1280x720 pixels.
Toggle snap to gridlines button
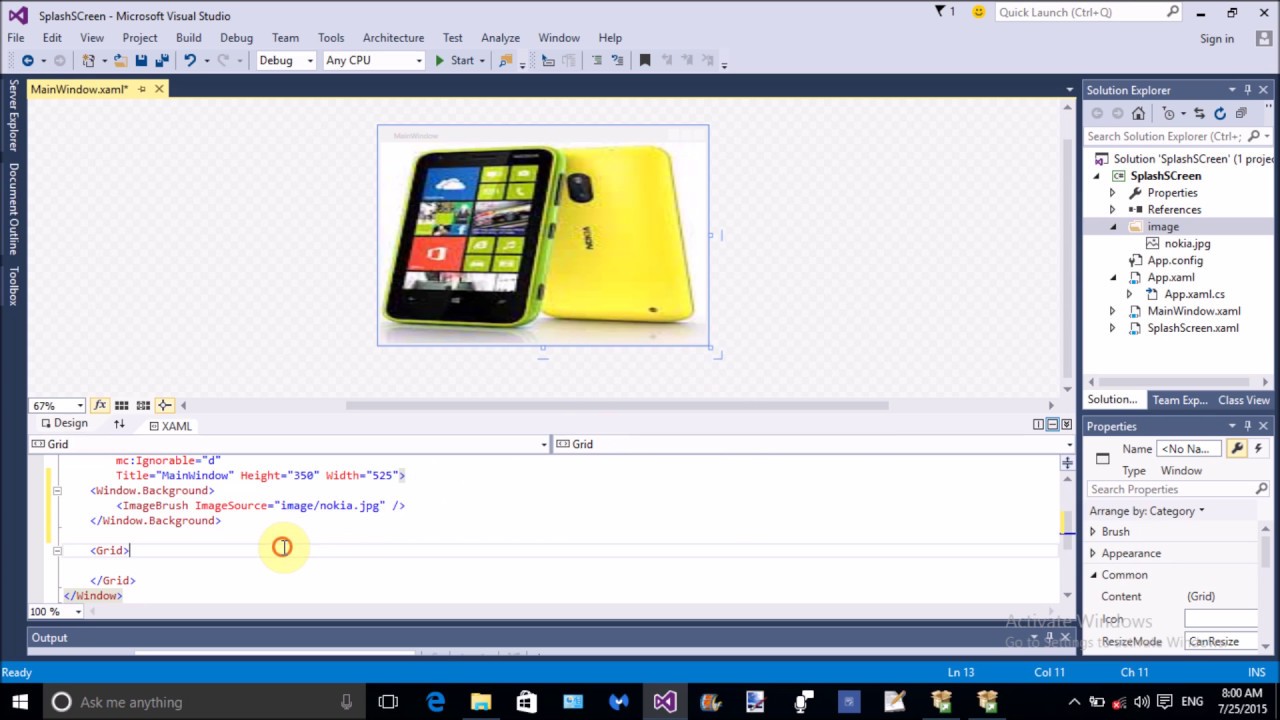pyautogui.click(x=143, y=405)
